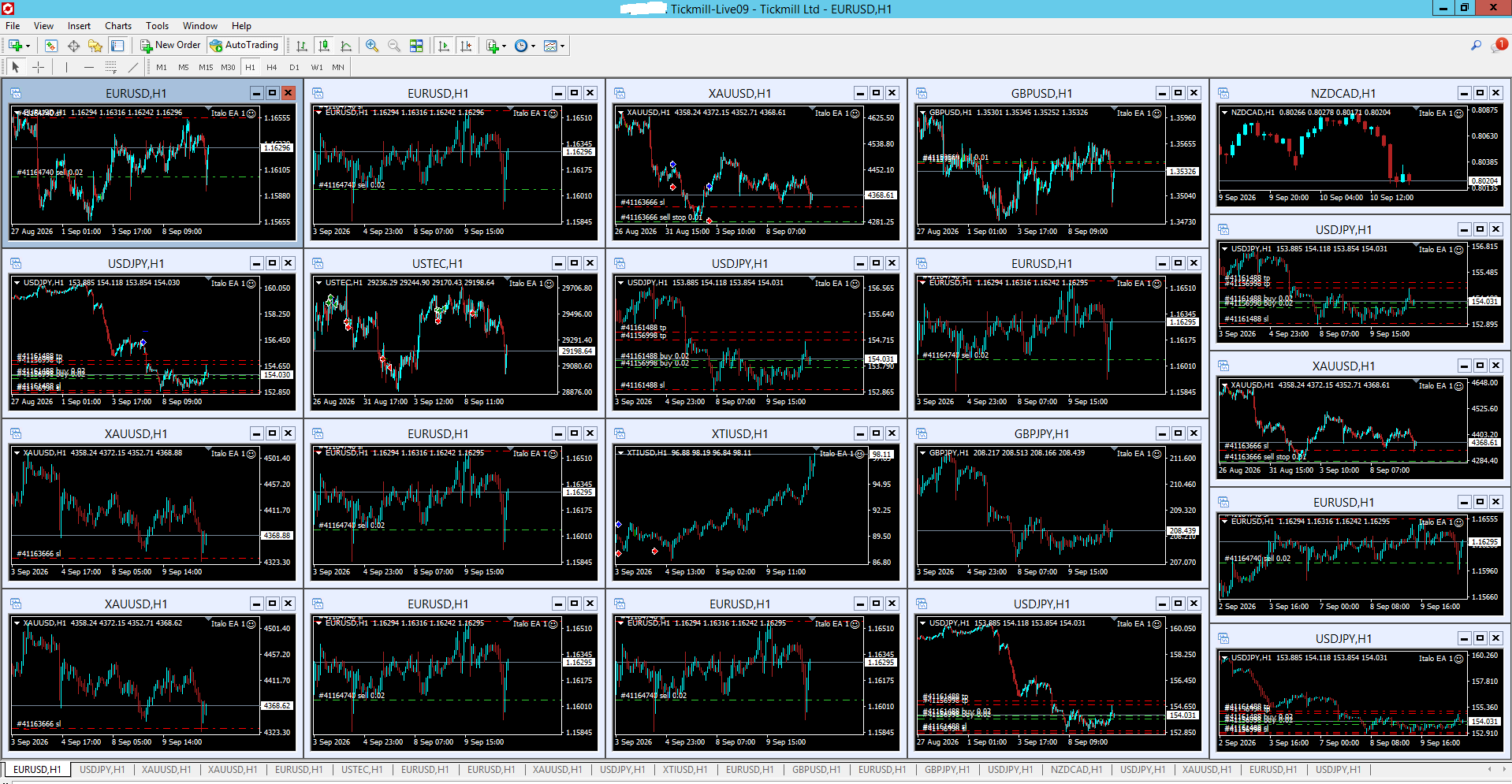
Task: Click the New Order button
Action: tap(169, 46)
